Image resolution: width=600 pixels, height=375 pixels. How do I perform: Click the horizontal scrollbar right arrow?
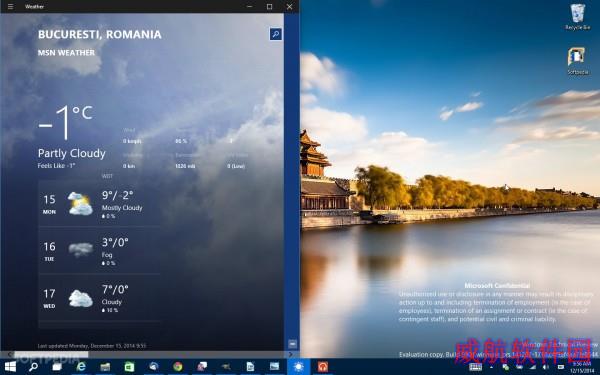291,354
